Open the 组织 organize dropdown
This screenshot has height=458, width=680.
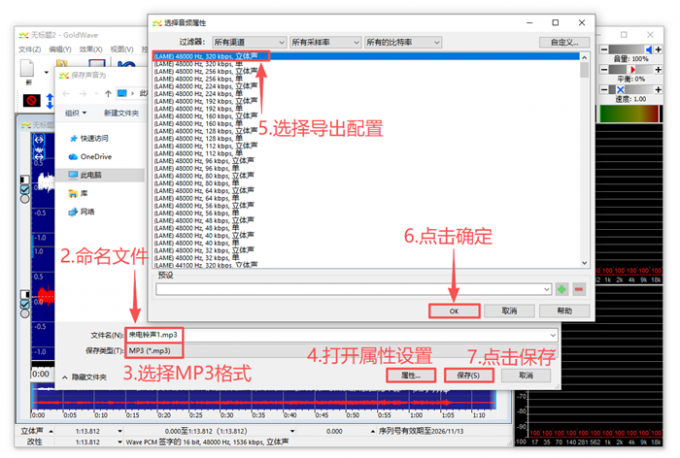76,113
